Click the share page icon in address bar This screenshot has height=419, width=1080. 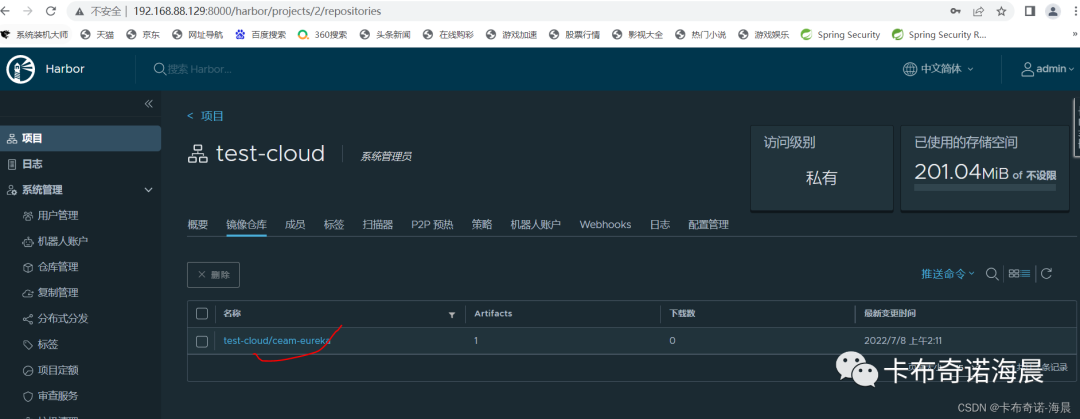pyautogui.click(x=978, y=11)
